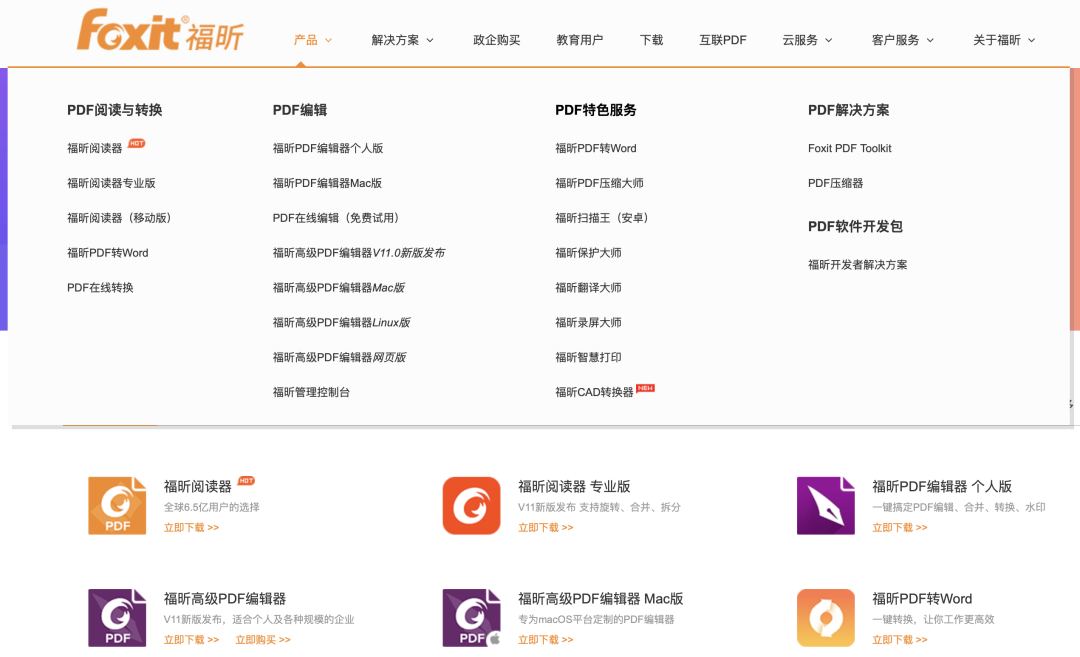1080x657 pixels.
Task: Open 福昕PDF压缩大师 menu link
Action: click(x=599, y=183)
